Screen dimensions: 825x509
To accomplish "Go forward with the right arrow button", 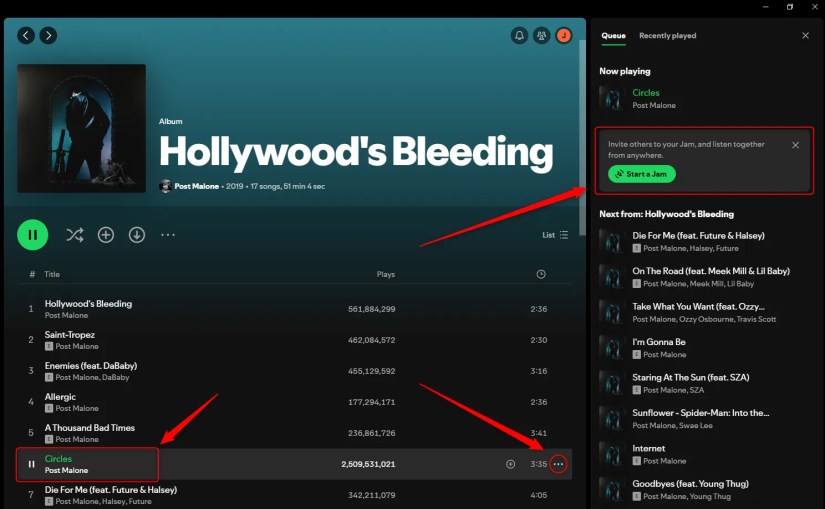I will (48, 35).
